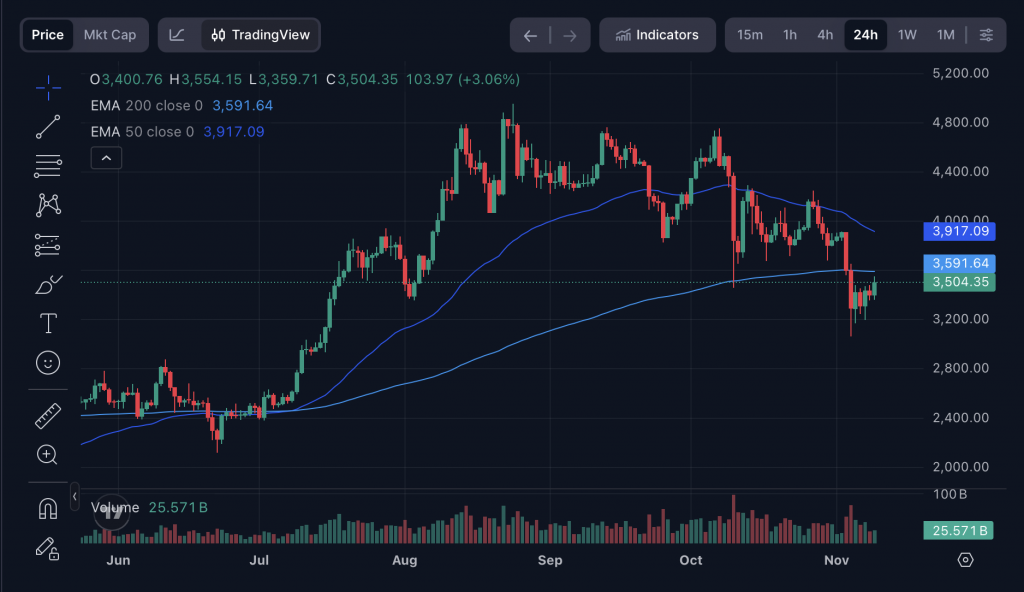Activate the zoom magnifier tool

[47, 455]
